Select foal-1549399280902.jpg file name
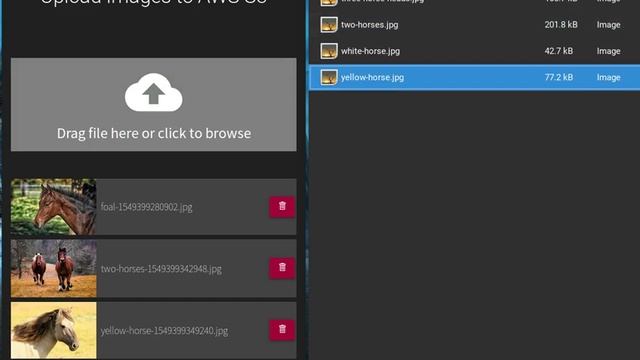 tap(147, 207)
